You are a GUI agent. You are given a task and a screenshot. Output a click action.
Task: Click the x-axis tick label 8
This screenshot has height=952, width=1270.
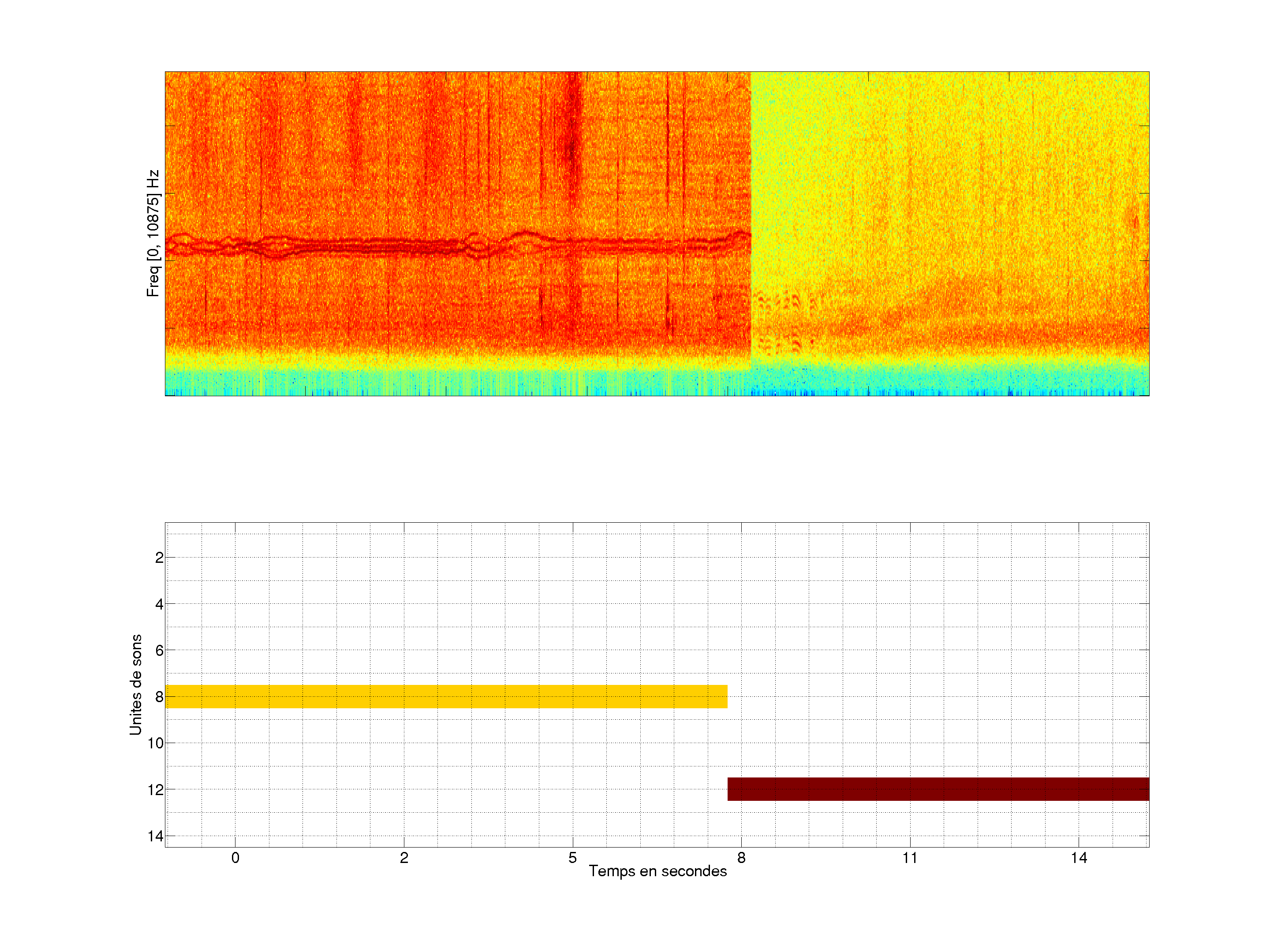(x=741, y=858)
